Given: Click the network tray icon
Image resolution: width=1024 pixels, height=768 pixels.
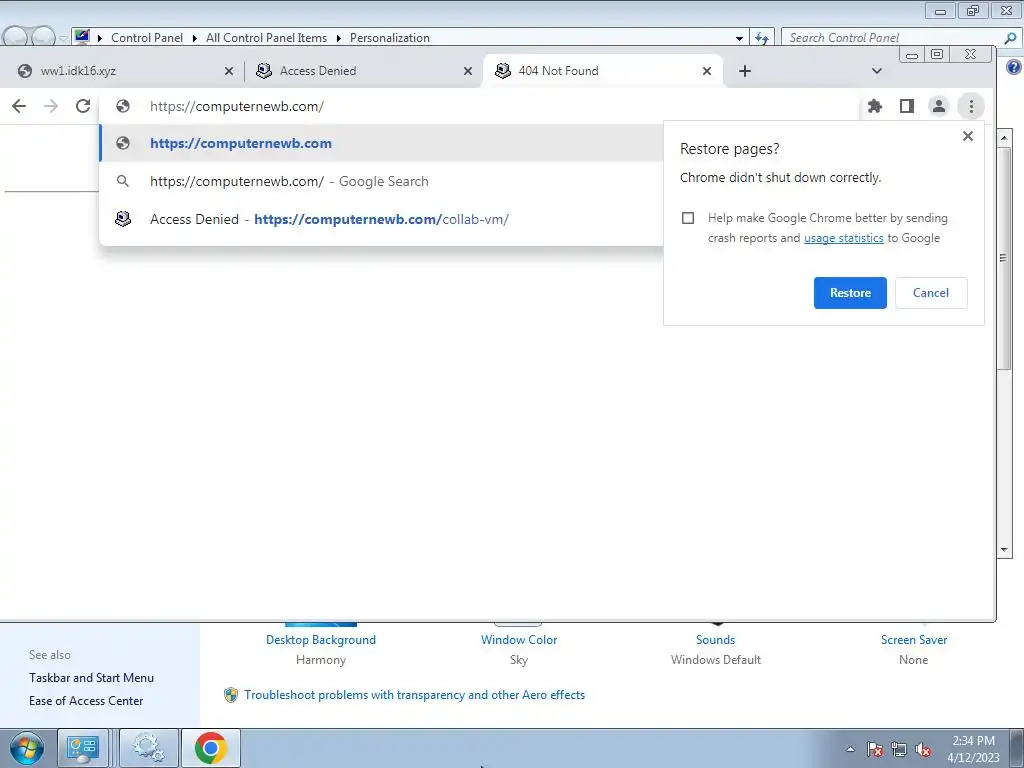Looking at the screenshot, I should [x=899, y=749].
